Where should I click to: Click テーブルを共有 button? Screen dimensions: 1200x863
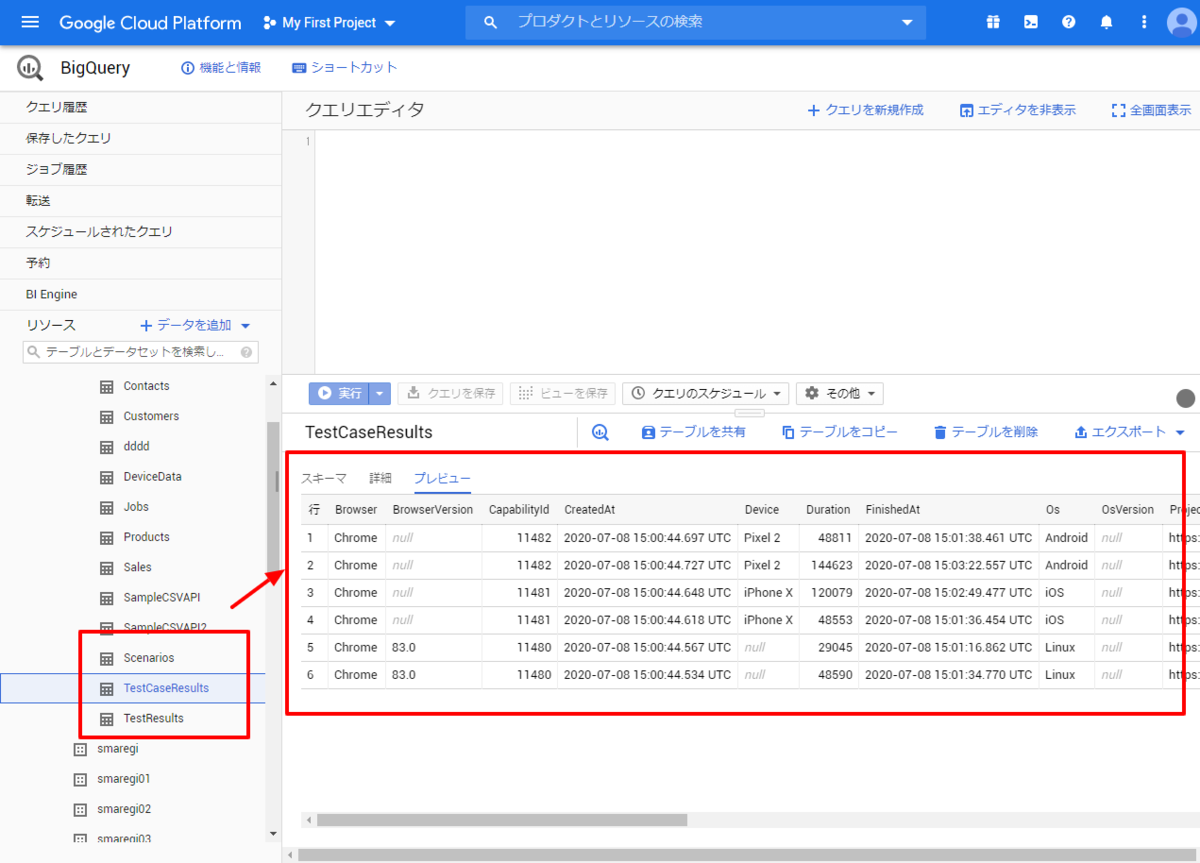(693, 432)
